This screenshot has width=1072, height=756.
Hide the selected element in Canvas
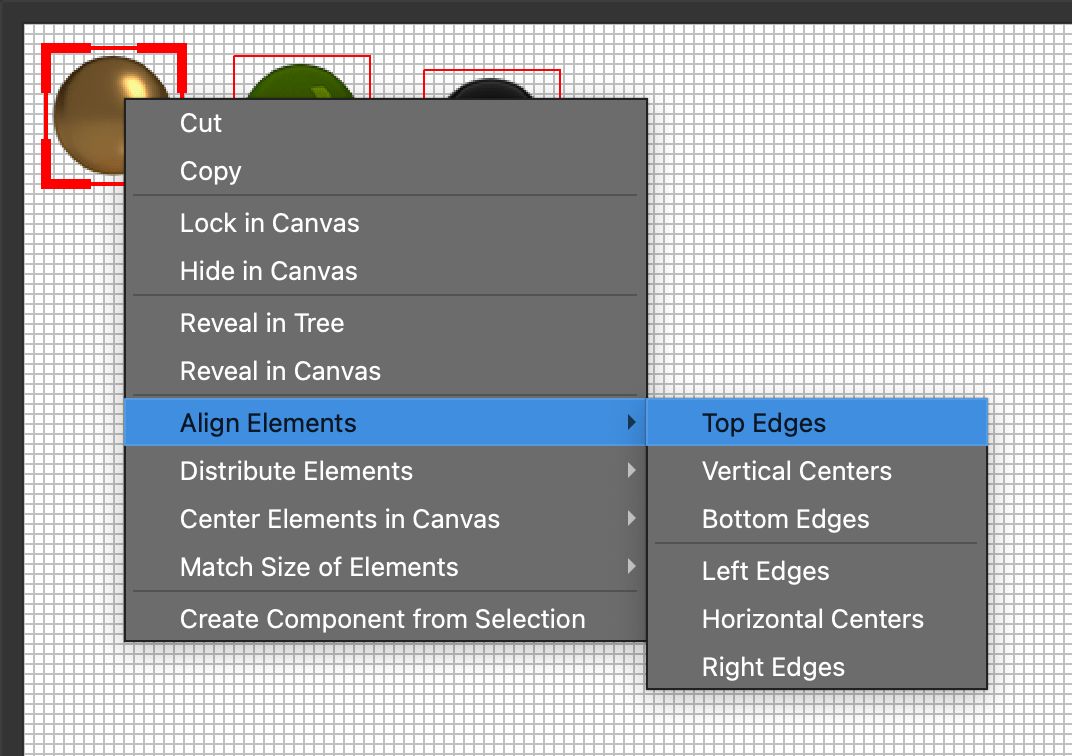[x=267, y=271]
